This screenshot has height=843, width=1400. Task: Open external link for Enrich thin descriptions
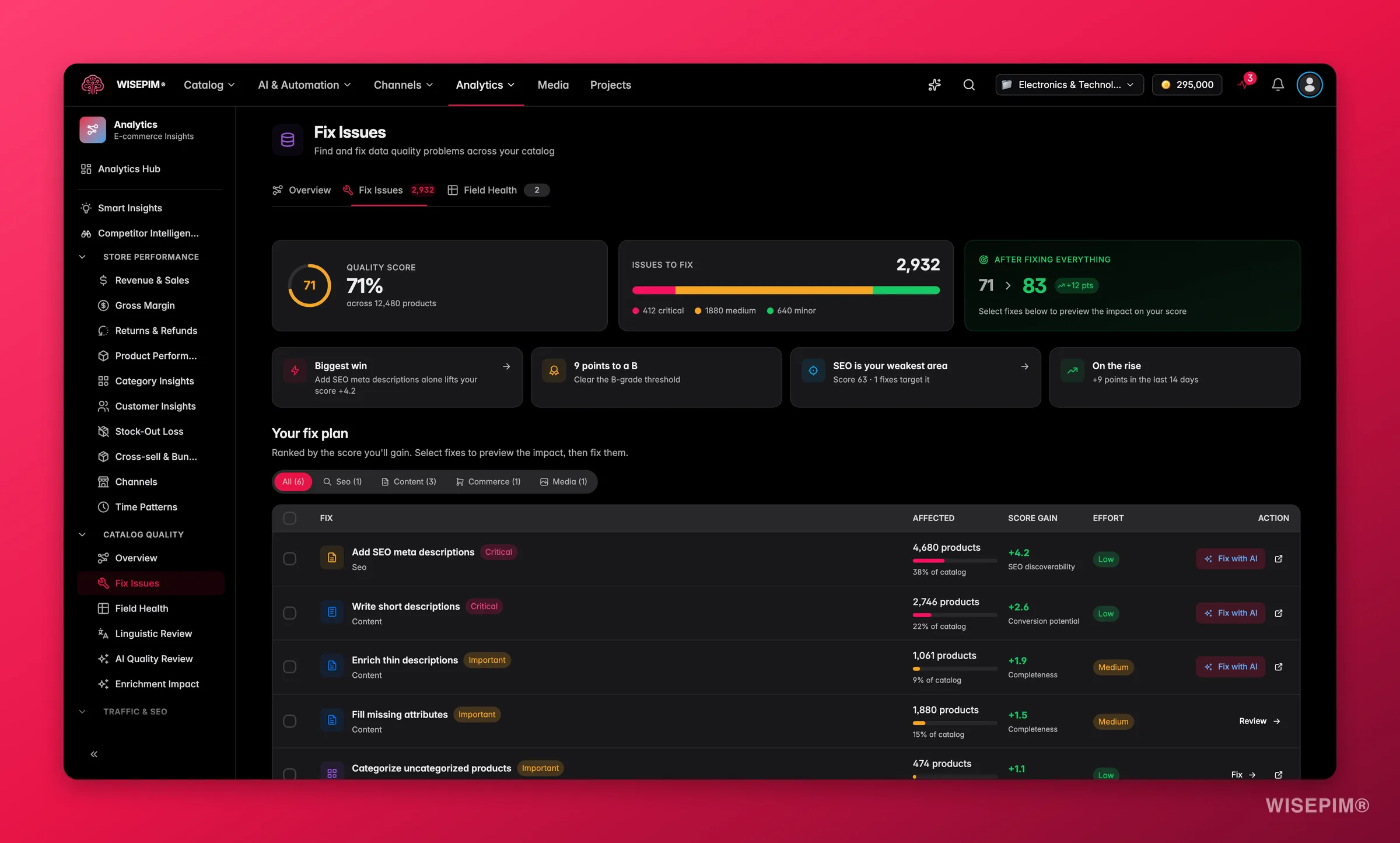click(x=1279, y=667)
